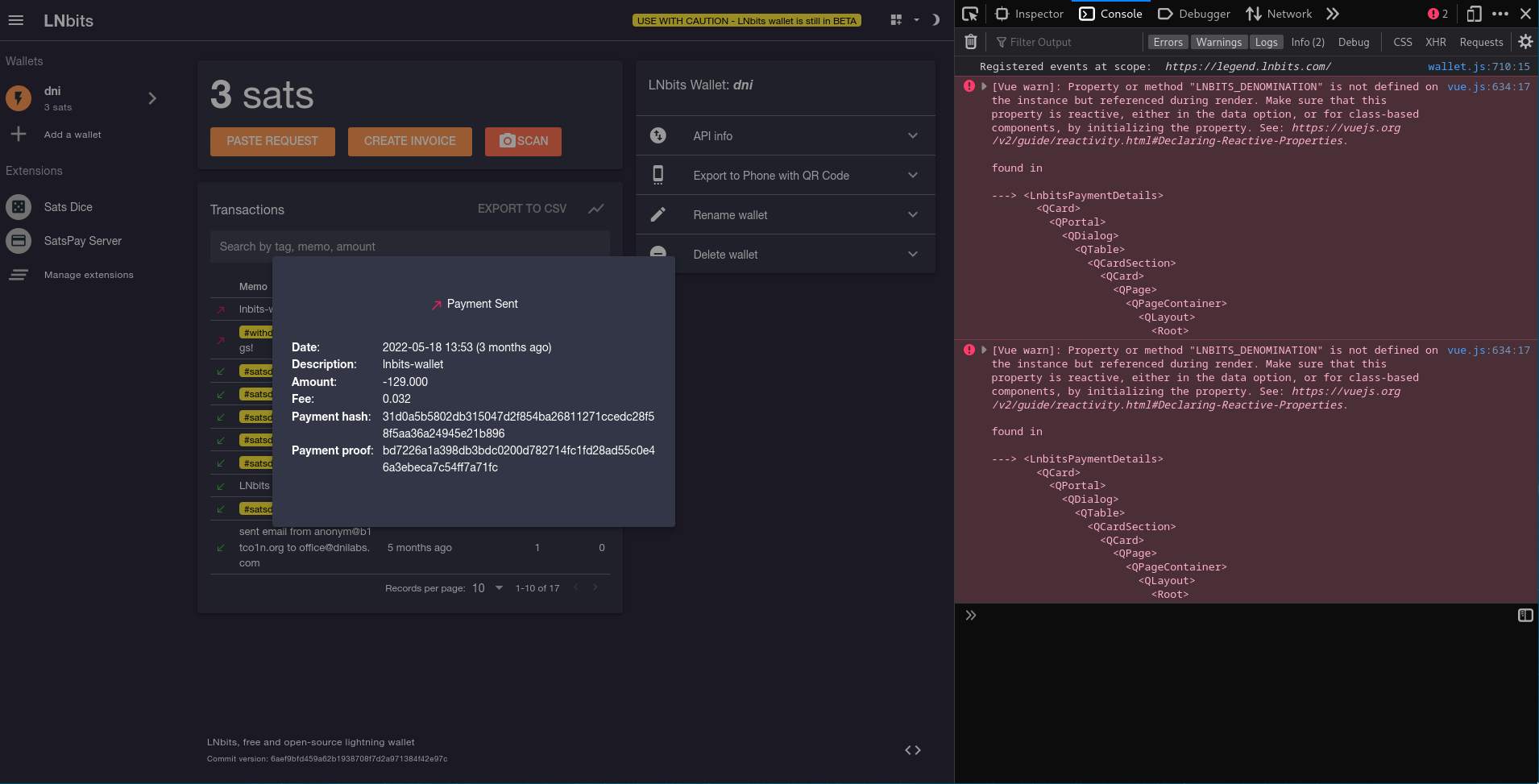Click the Export to CSV link
The image size is (1539, 784).
click(x=521, y=208)
